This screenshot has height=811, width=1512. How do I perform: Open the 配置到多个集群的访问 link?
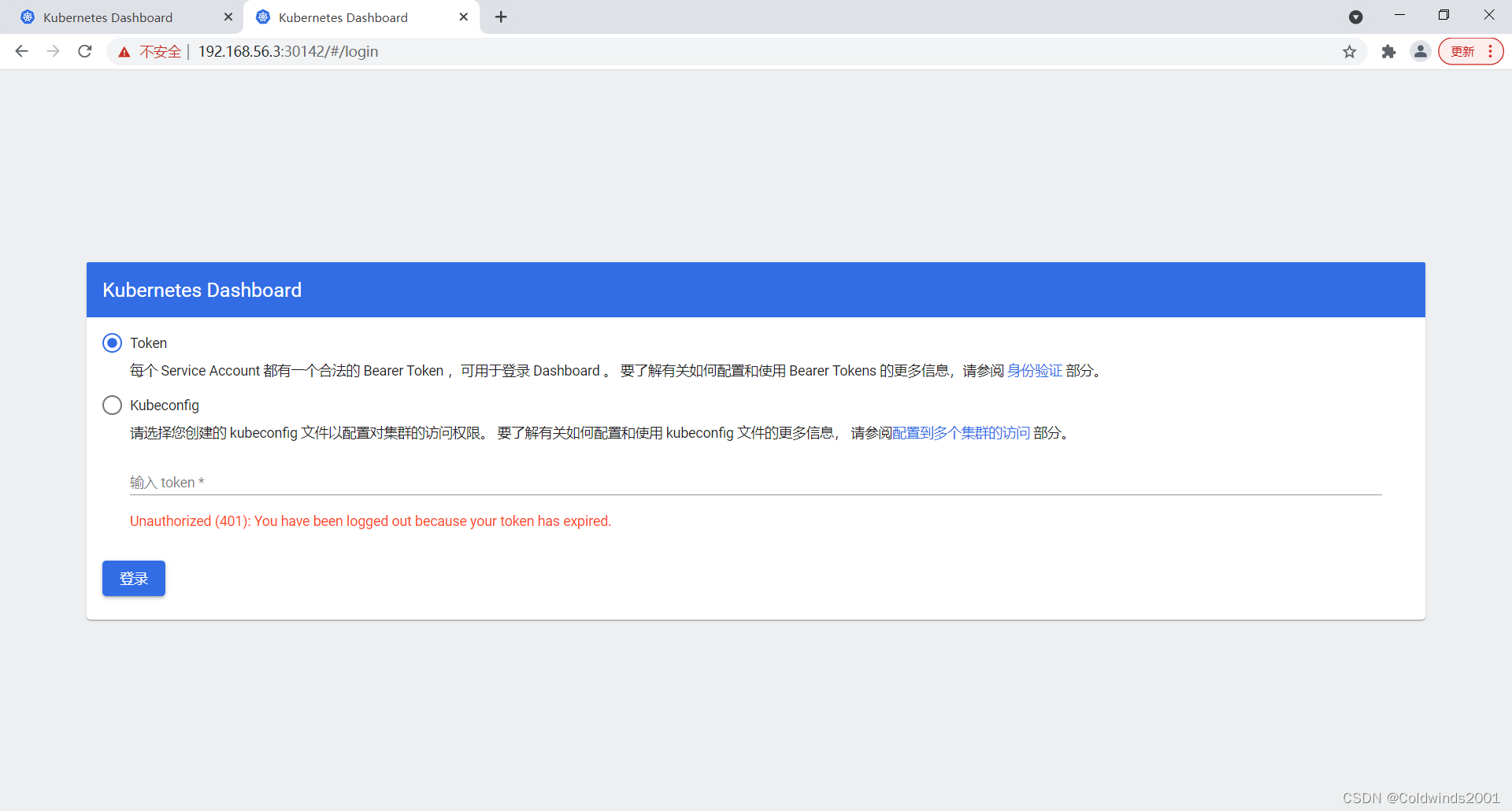tap(961, 432)
